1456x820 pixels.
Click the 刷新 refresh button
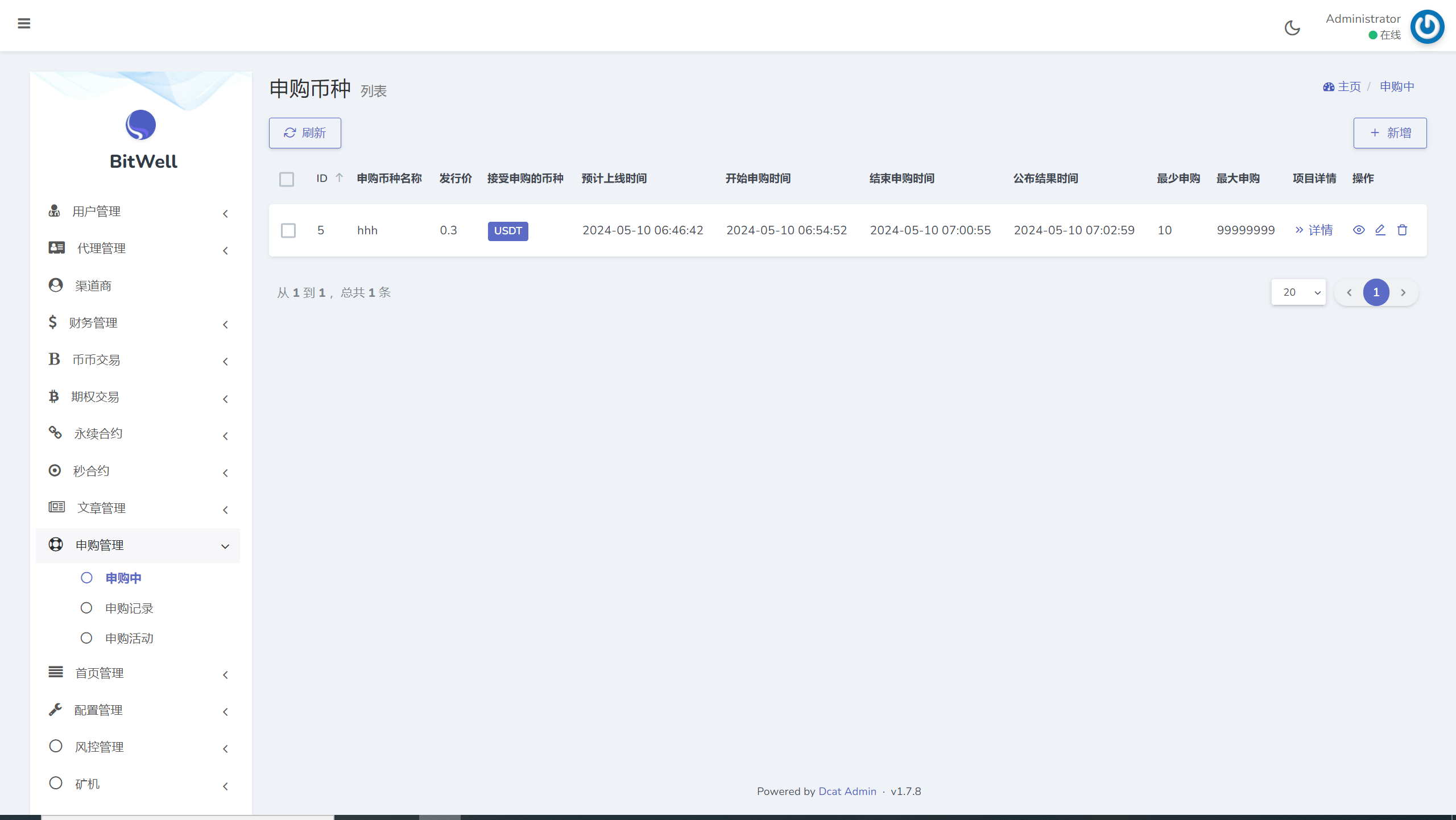305,133
